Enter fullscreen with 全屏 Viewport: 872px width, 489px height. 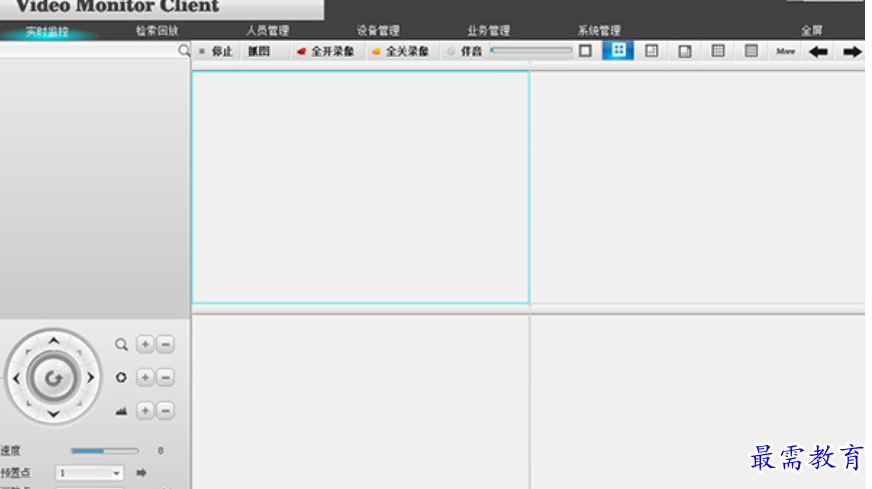811,31
